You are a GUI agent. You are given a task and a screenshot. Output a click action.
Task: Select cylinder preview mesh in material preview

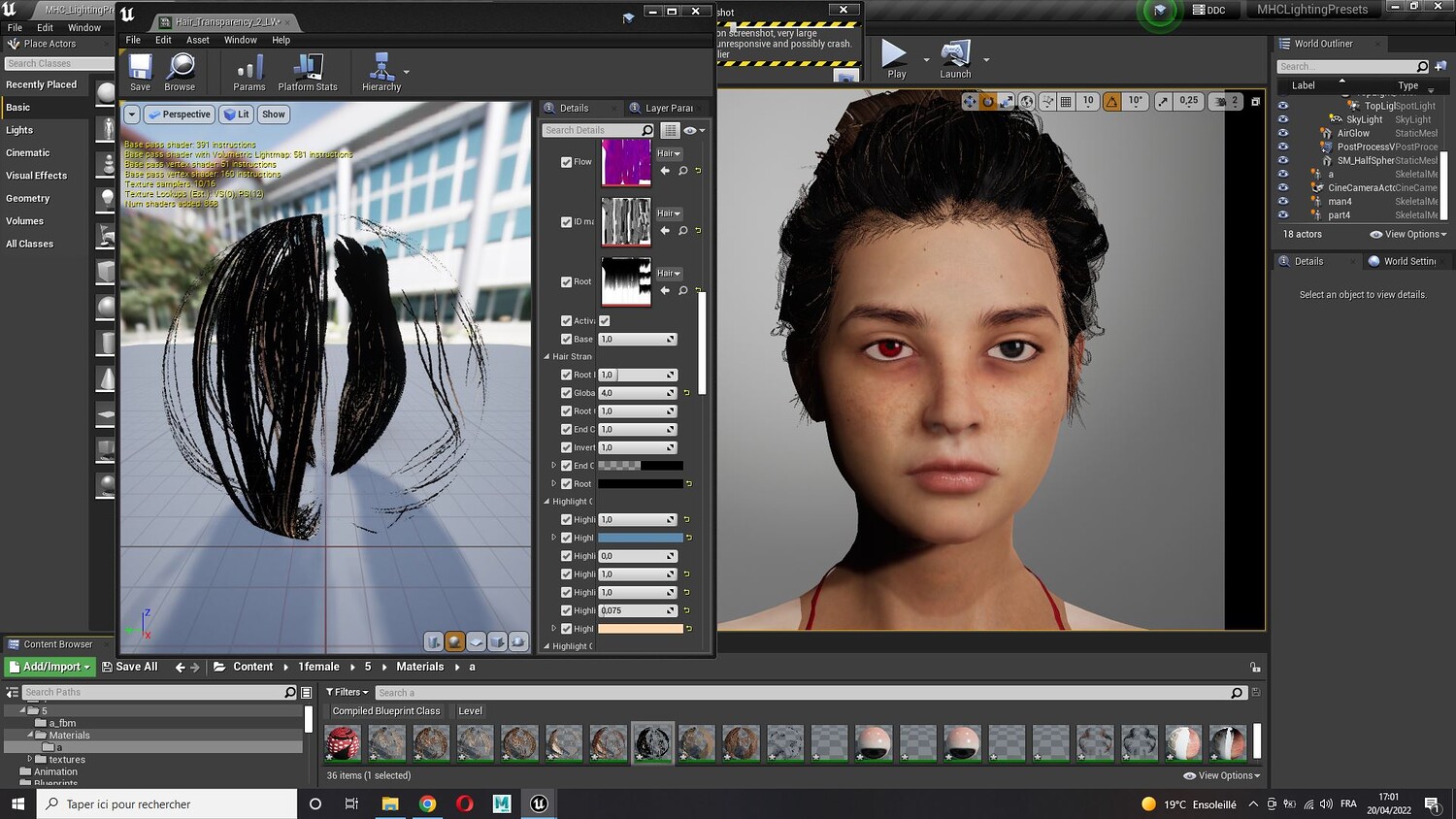click(x=433, y=641)
